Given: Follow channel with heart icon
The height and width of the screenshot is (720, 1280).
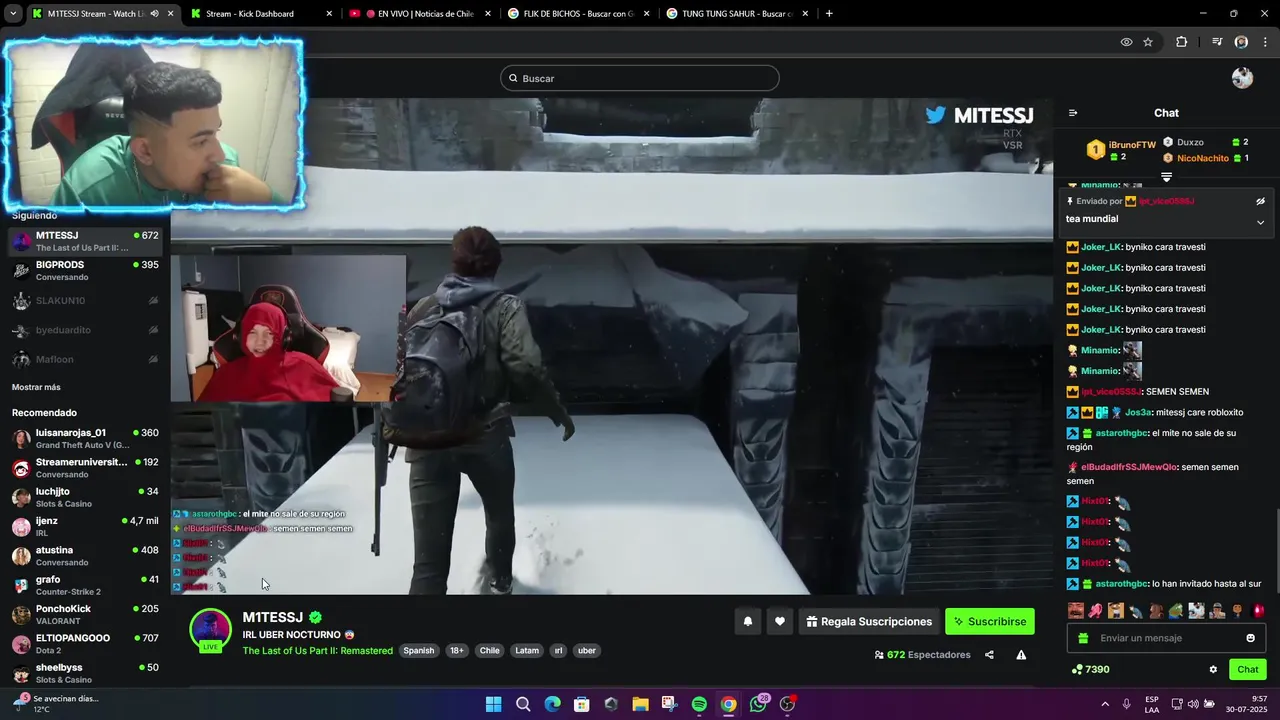Looking at the screenshot, I should pyautogui.click(x=780, y=622).
